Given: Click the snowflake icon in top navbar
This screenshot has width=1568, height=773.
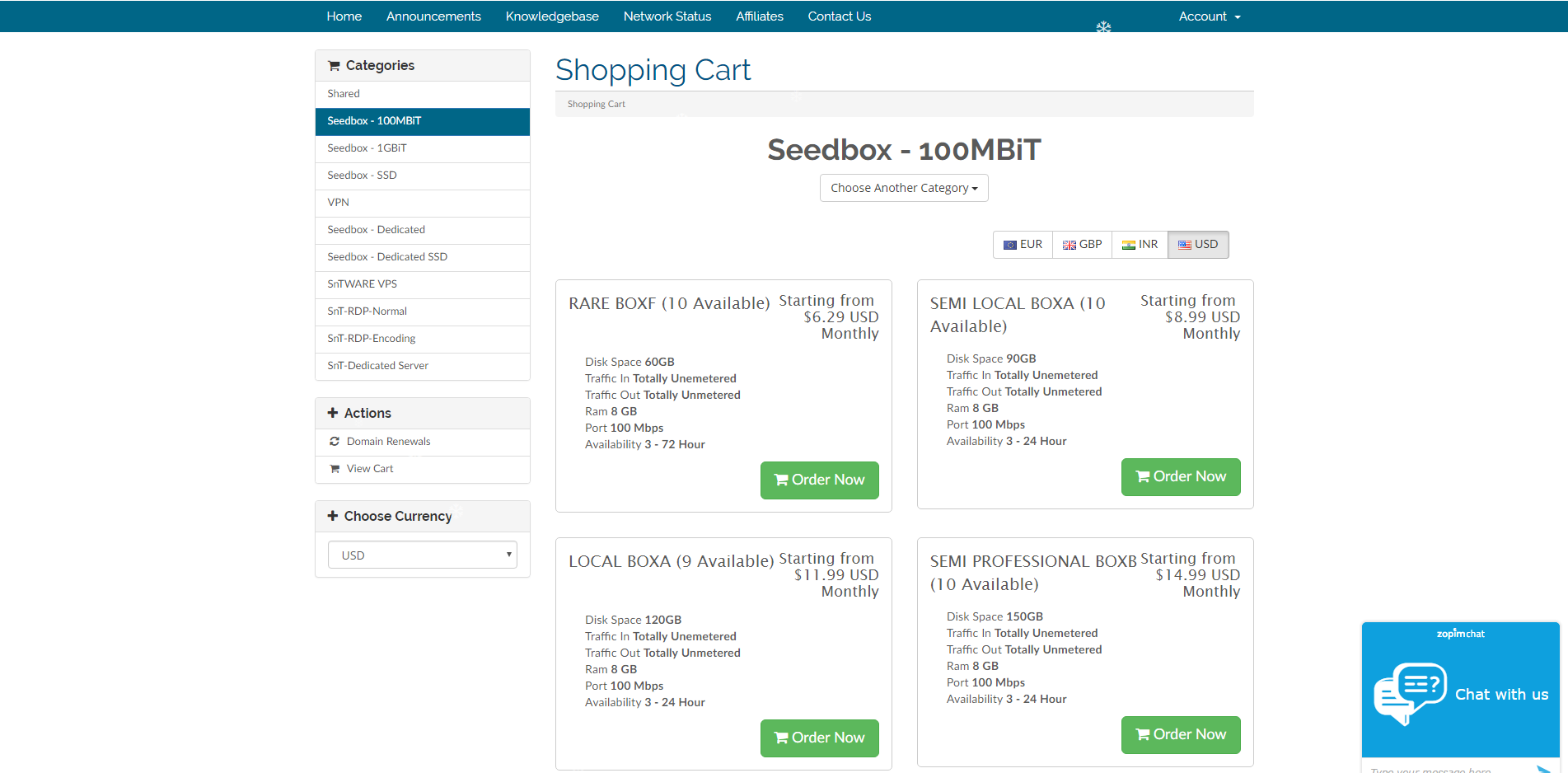Looking at the screenshot, I should [x=1104, y=27].
